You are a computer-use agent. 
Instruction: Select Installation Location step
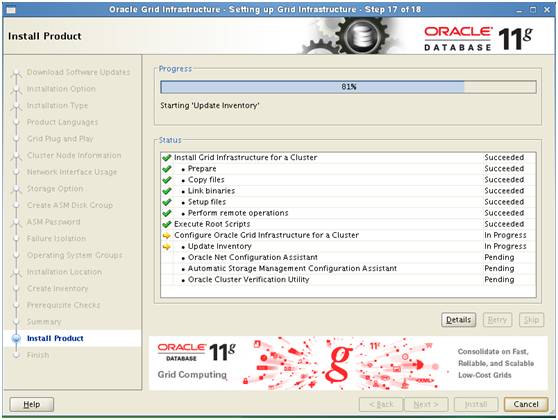(x=64, y=272)
